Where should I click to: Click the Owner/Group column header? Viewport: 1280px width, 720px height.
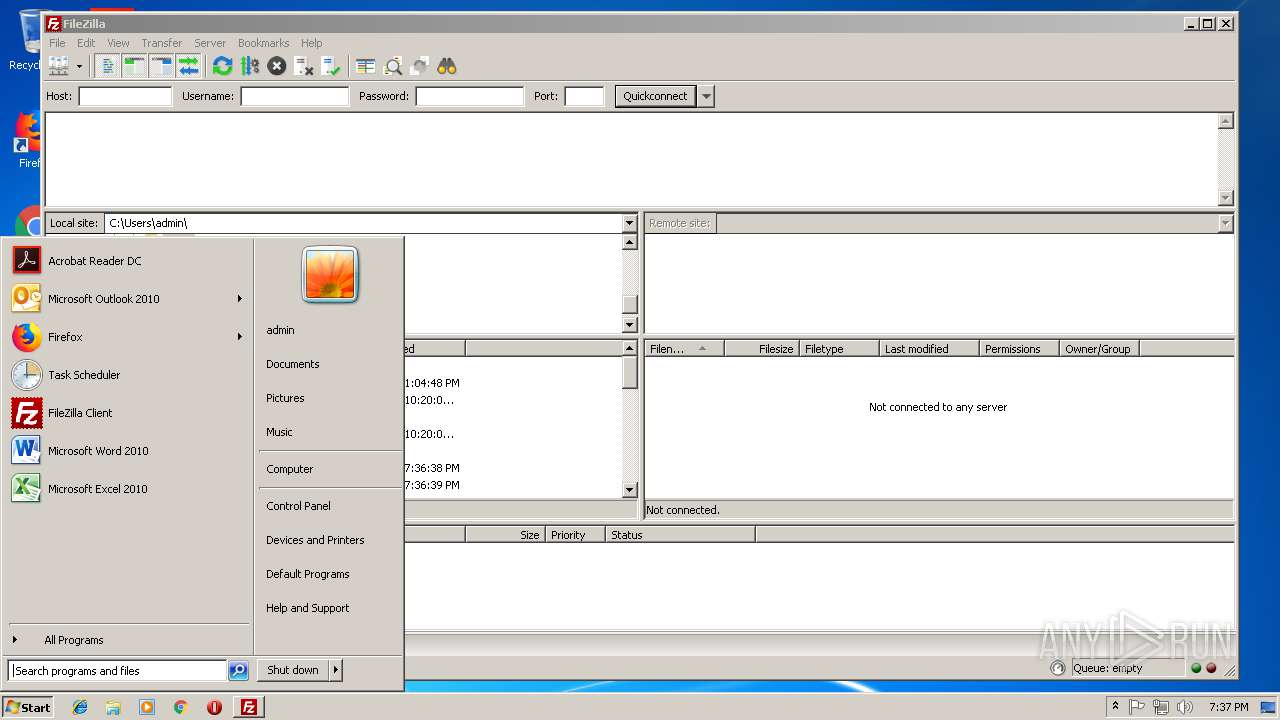(1099, 349)
